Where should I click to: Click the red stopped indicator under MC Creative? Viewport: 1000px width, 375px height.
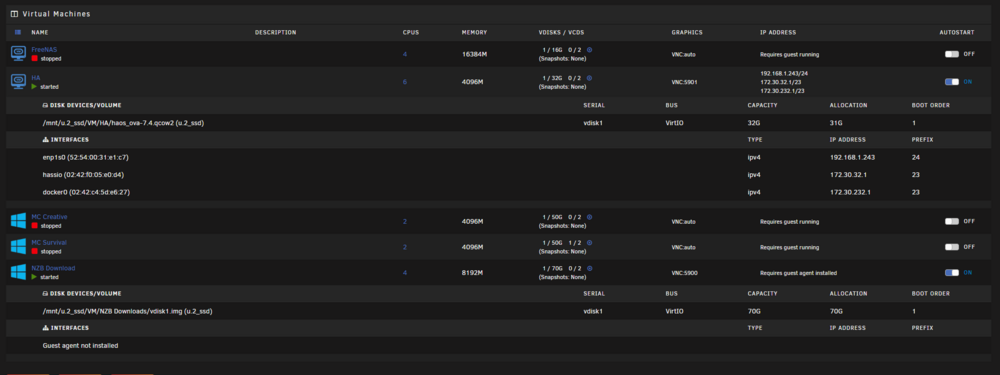coord(34,226)
